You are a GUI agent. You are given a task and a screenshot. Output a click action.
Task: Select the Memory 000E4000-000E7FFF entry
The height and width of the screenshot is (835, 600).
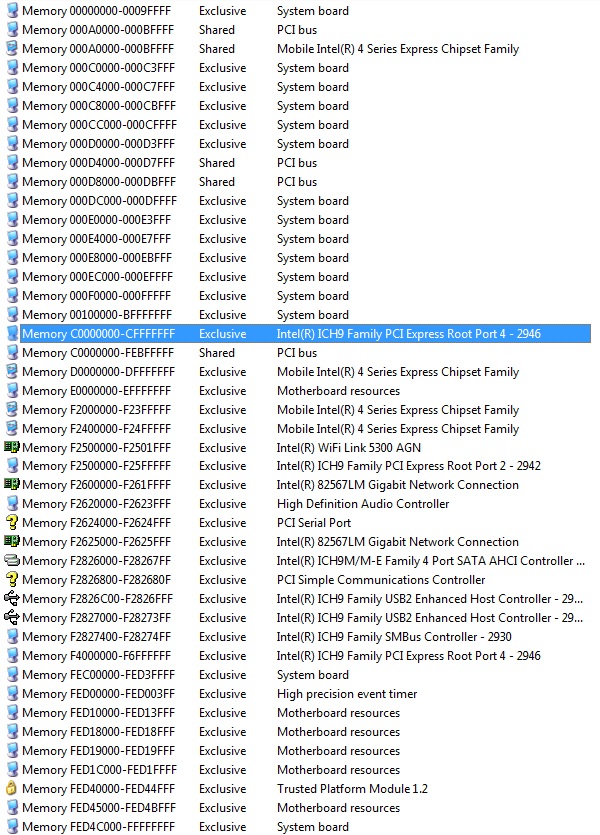[x=298, y=239]
